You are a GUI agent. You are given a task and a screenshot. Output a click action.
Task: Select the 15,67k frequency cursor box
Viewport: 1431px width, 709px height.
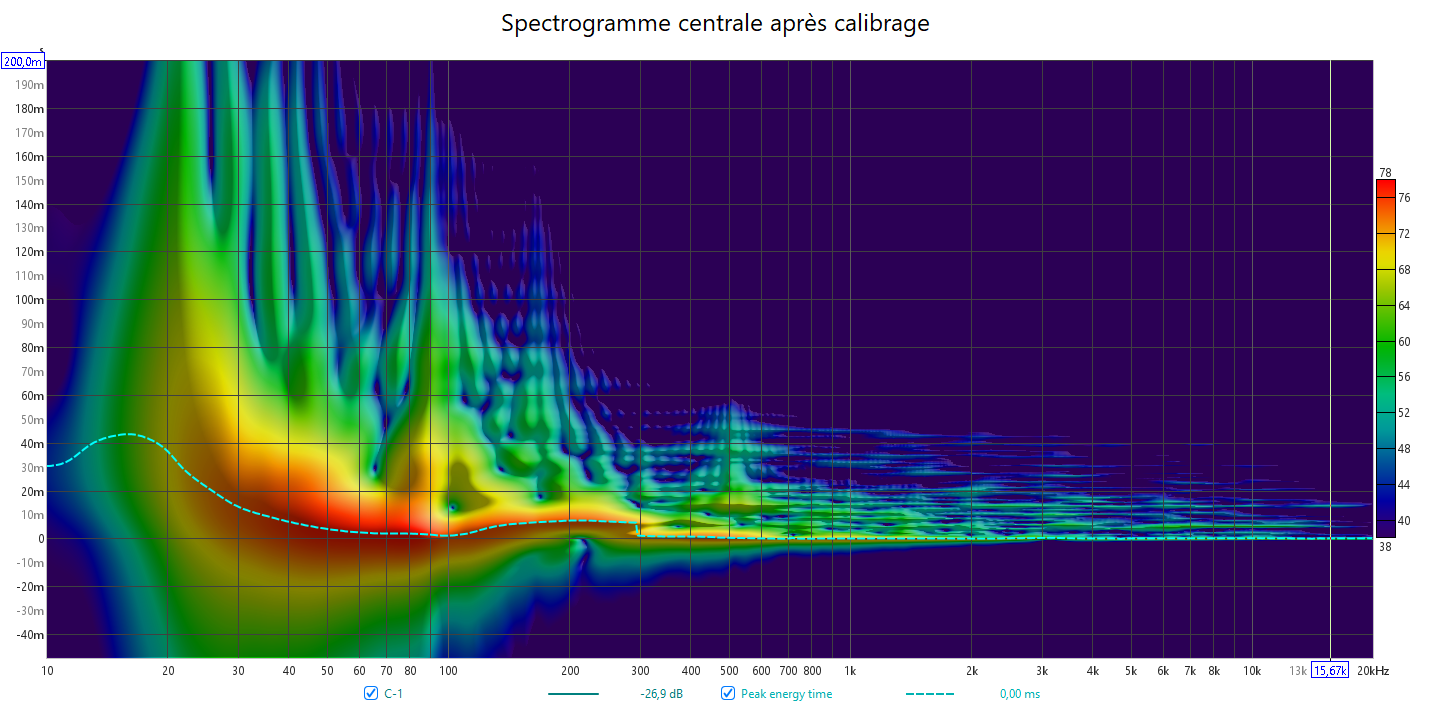click(1330, 670)
